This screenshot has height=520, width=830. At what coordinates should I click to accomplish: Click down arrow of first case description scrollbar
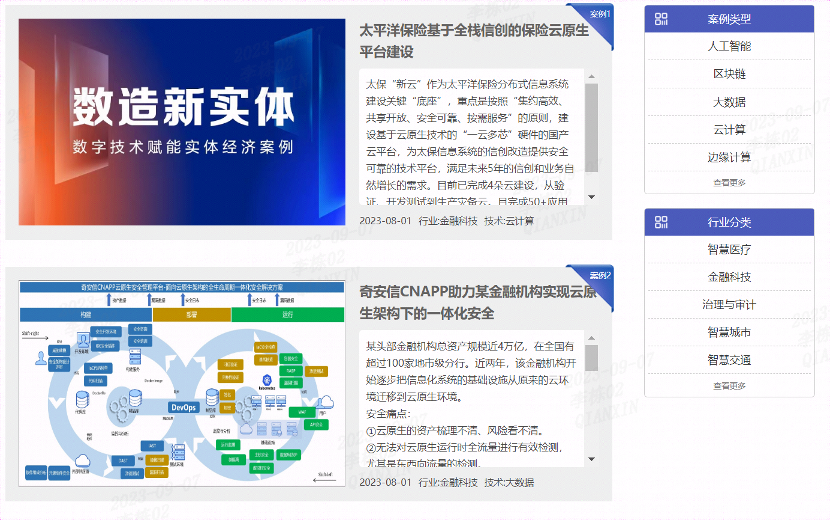591,197
